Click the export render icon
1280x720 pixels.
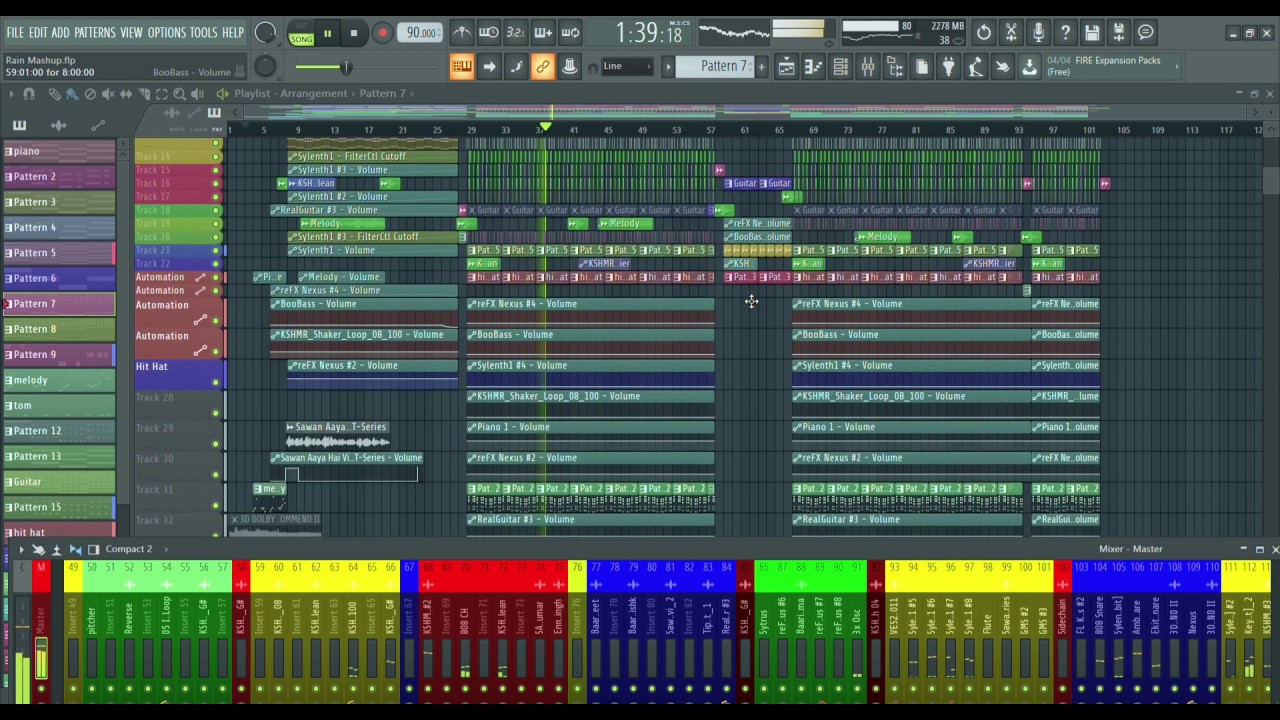pos(1119,33)
